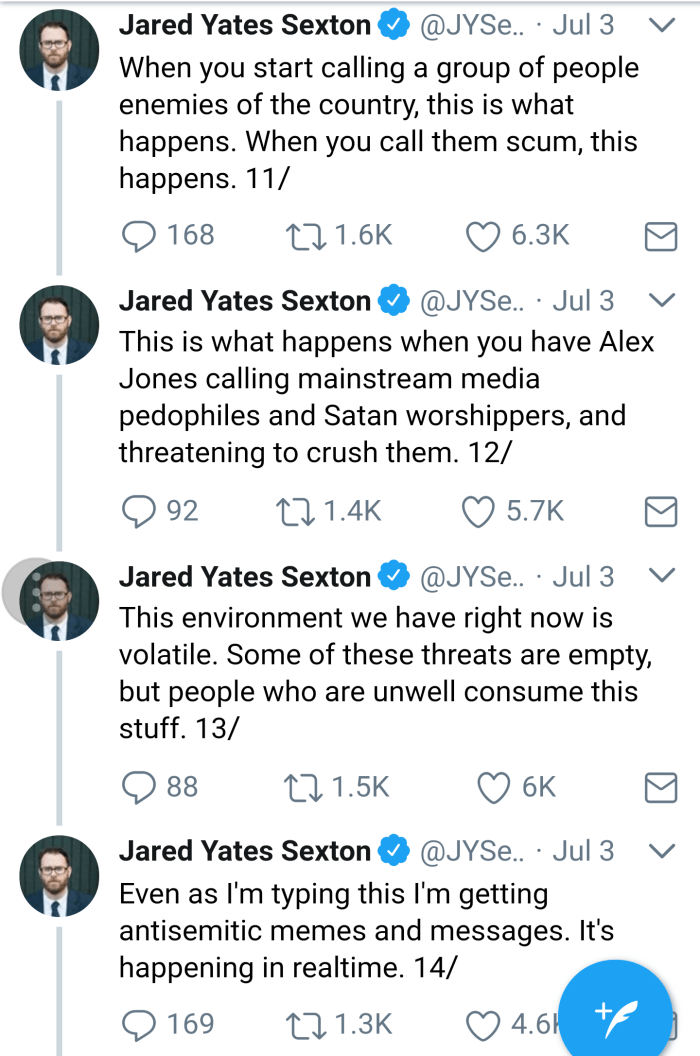Like the tweet with 6.3K likes
Image resolution: width=700 pixels, height=1056 pixels.
point(484,235)
